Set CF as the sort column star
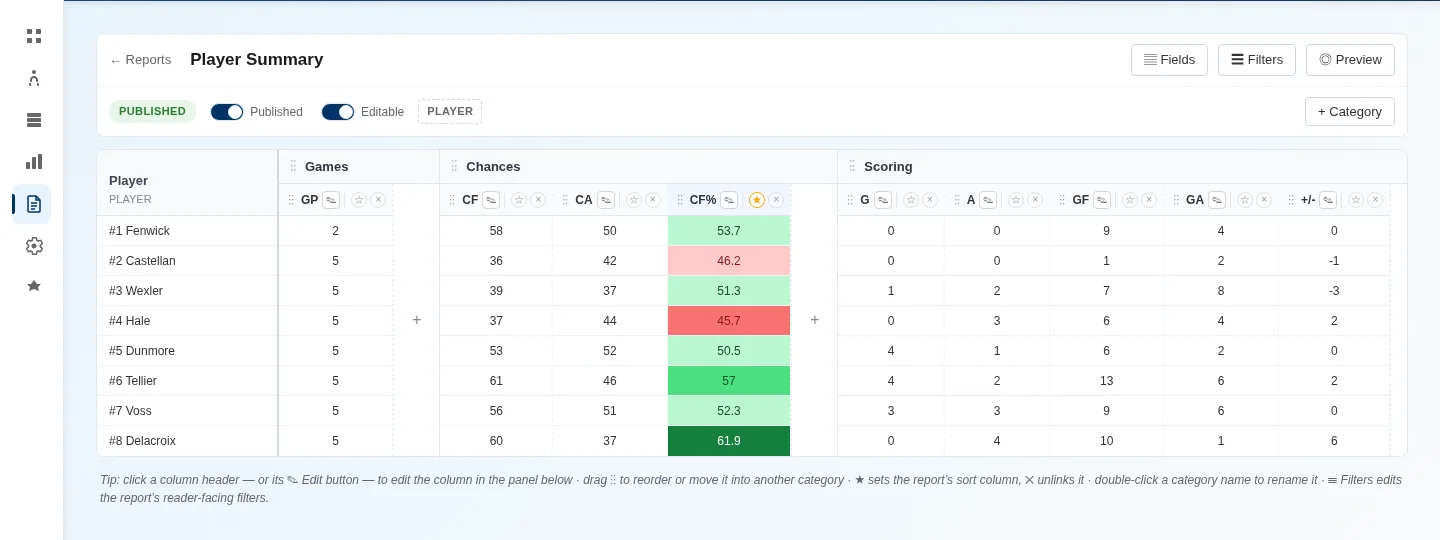This screenshot has height=540, width=1440. (x=519, y=200)
